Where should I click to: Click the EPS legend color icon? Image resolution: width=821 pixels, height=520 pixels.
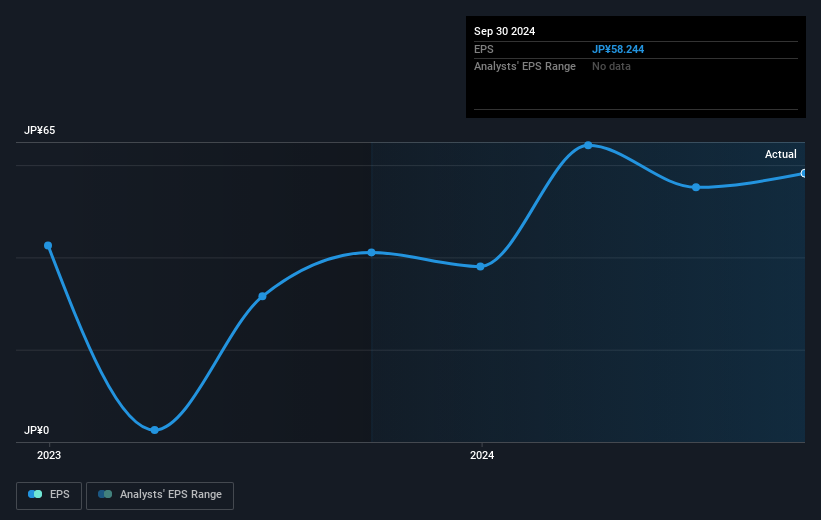35,494
